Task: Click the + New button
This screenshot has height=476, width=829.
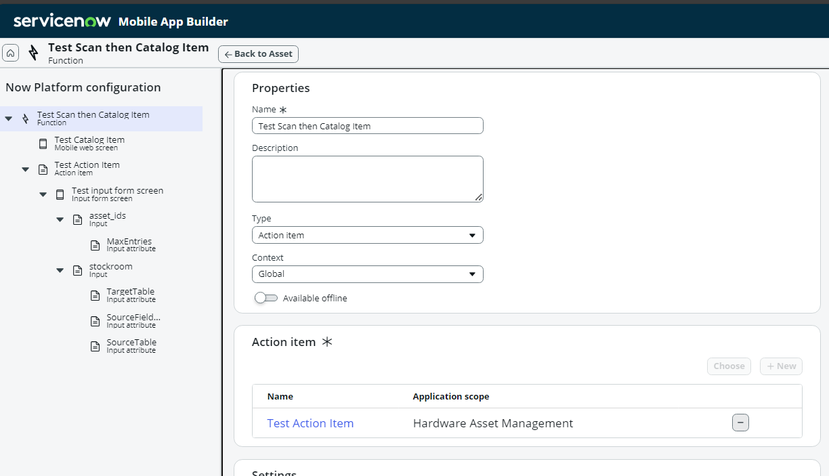Action: tap(781, 366)
